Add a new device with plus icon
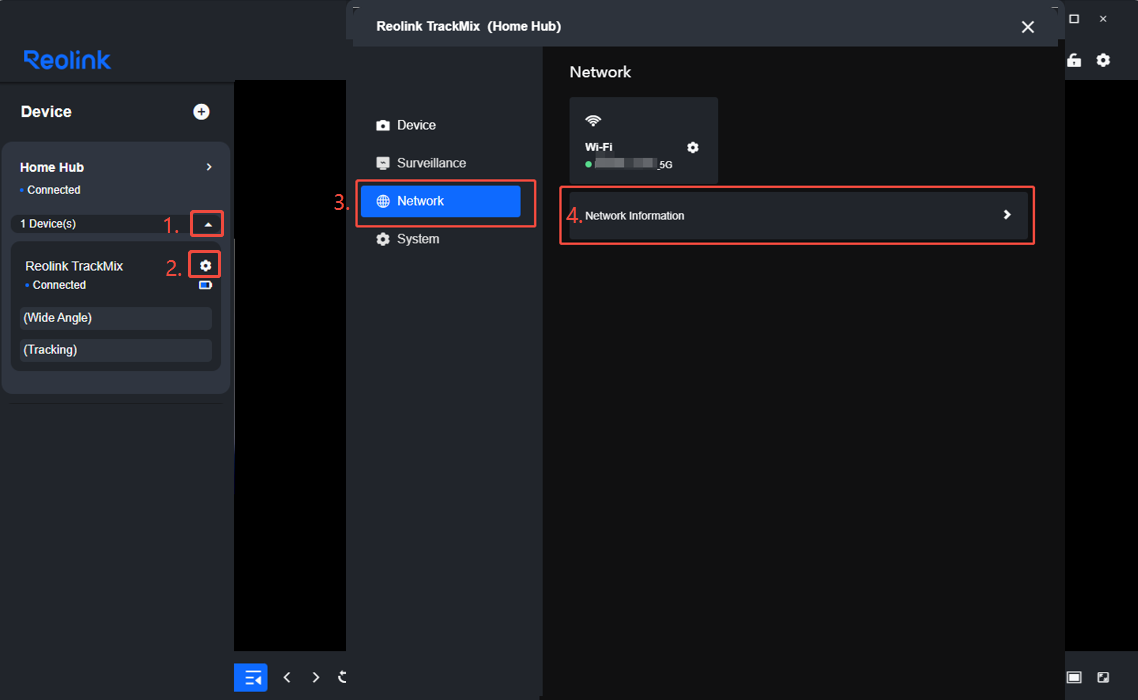Viewport: 1138px width, 700px height. tap(201, 112)
